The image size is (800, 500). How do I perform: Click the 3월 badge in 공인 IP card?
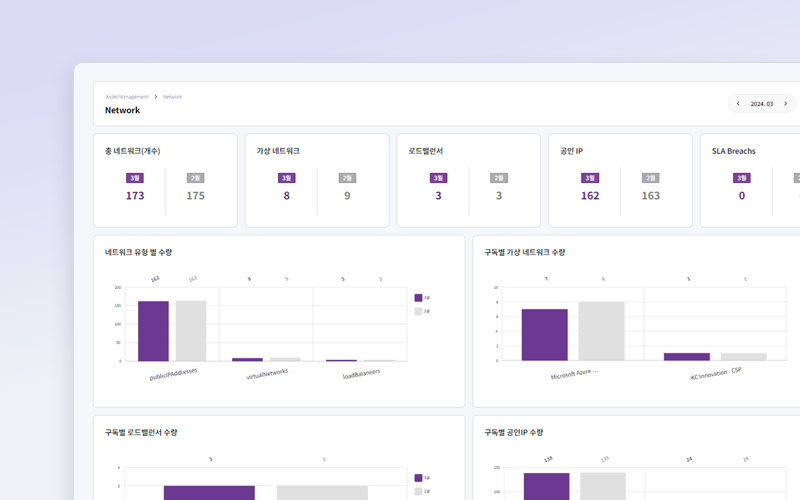point(590,178)
